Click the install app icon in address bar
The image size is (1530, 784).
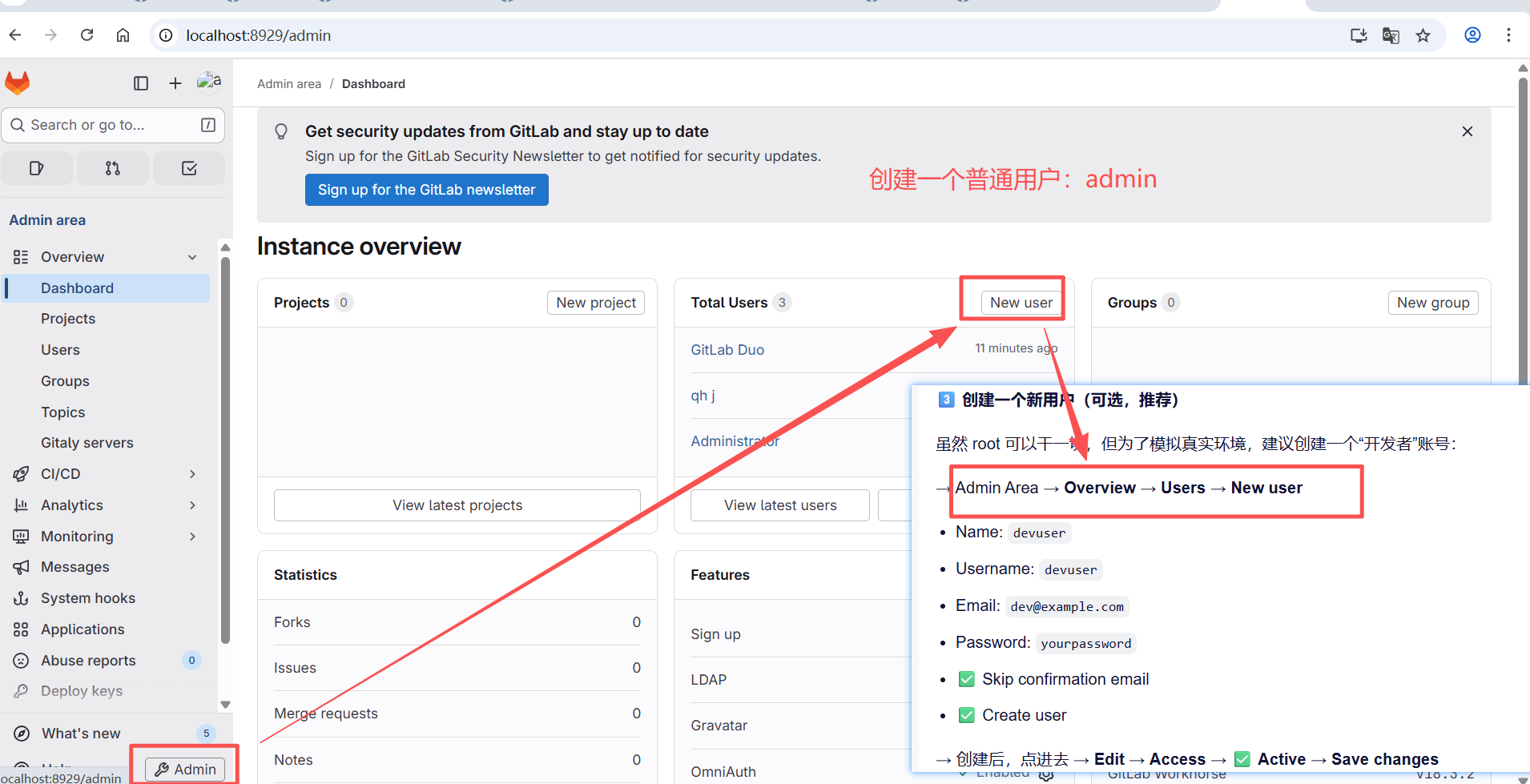point(1359,35)
